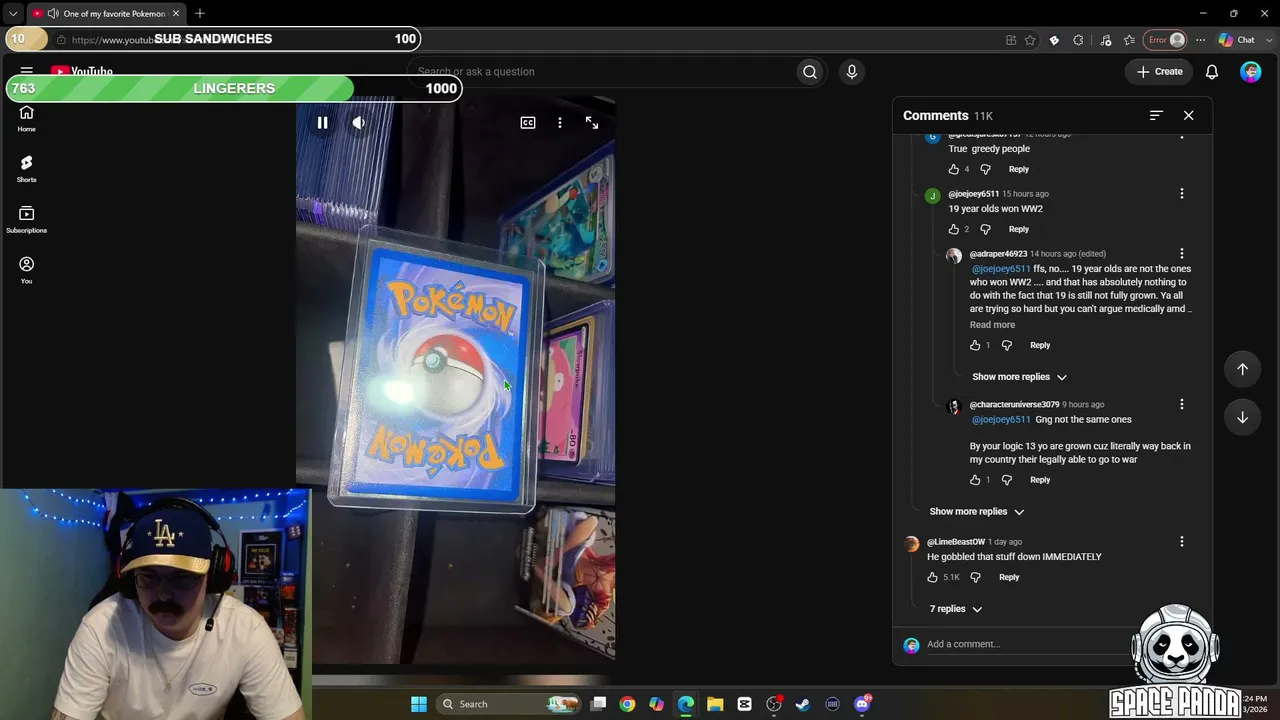Expand 'Show more replies' above @LimeBeastOW

coord(977,512)
